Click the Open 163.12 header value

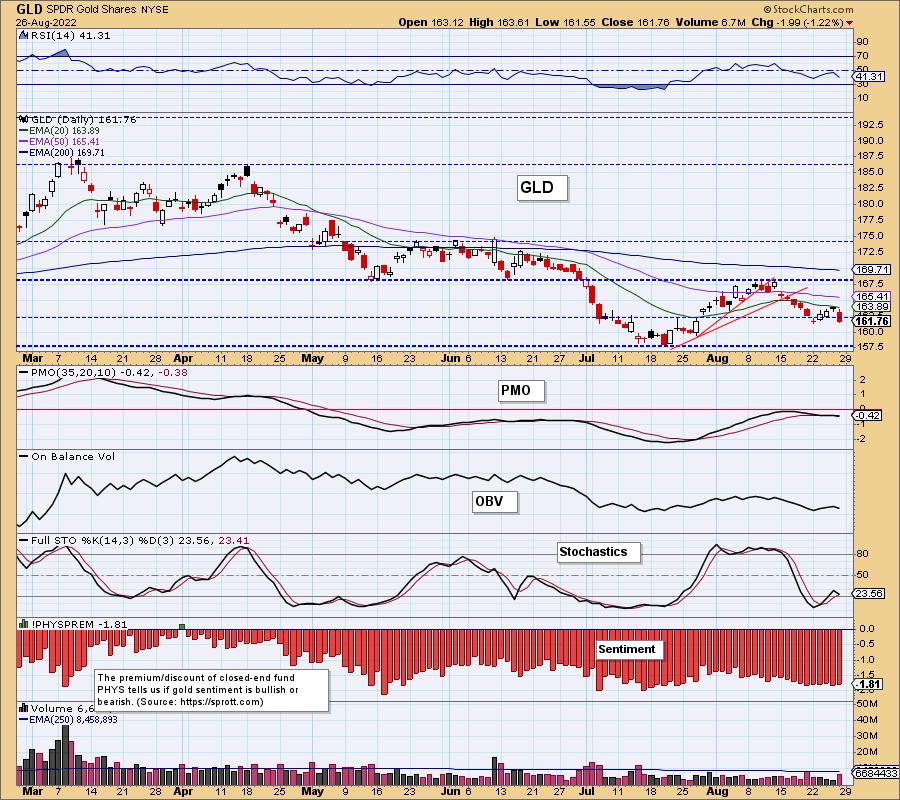[432, 22]
